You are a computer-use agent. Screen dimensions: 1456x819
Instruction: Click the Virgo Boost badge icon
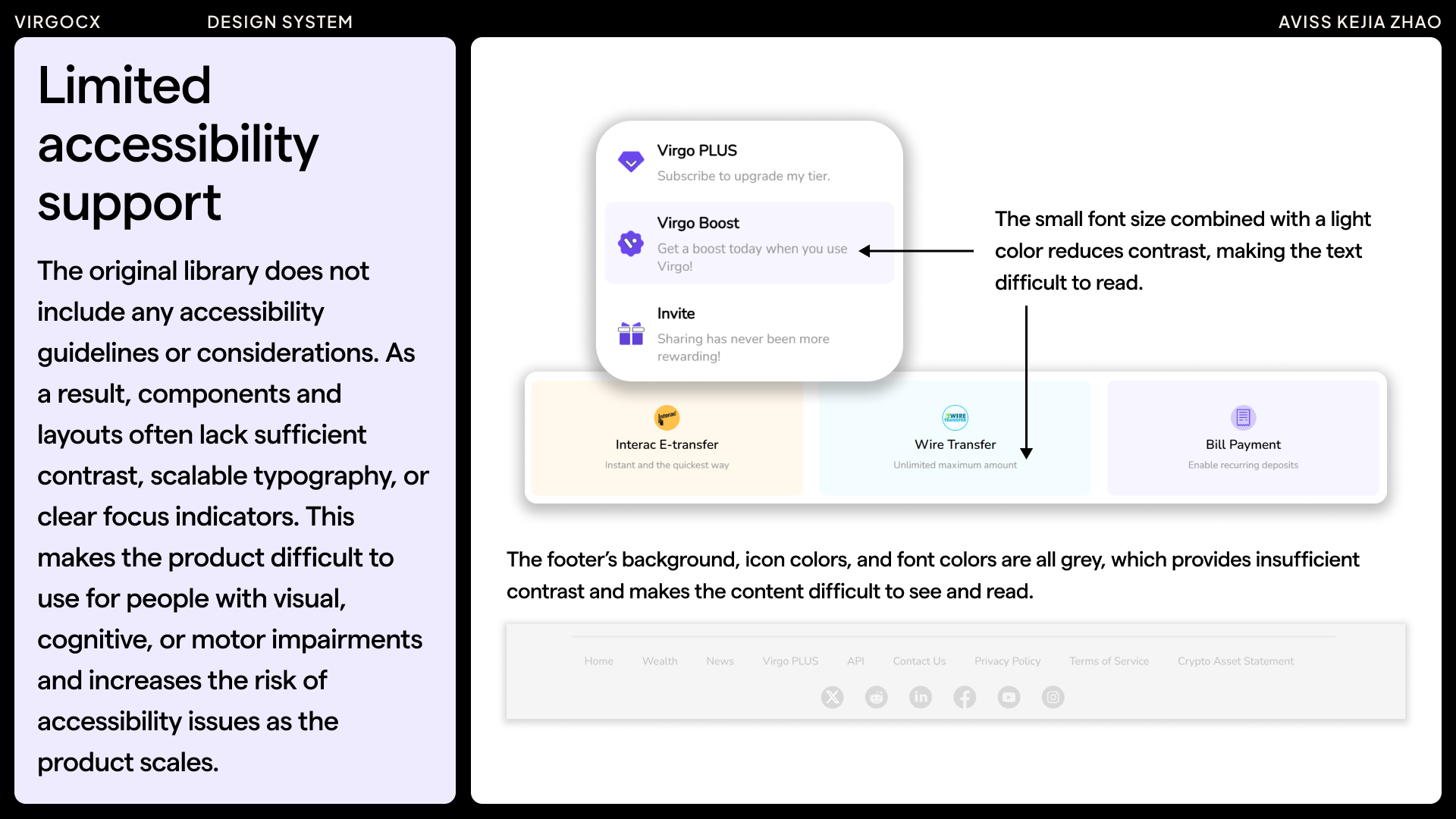point(630,243)
